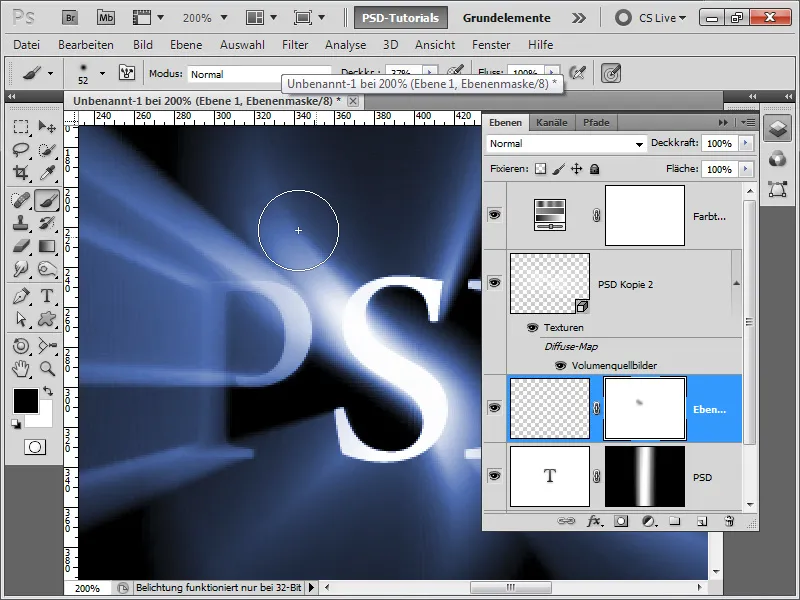
Task: Open layer blend mode dropdown
Action: (x=566, y=144)
